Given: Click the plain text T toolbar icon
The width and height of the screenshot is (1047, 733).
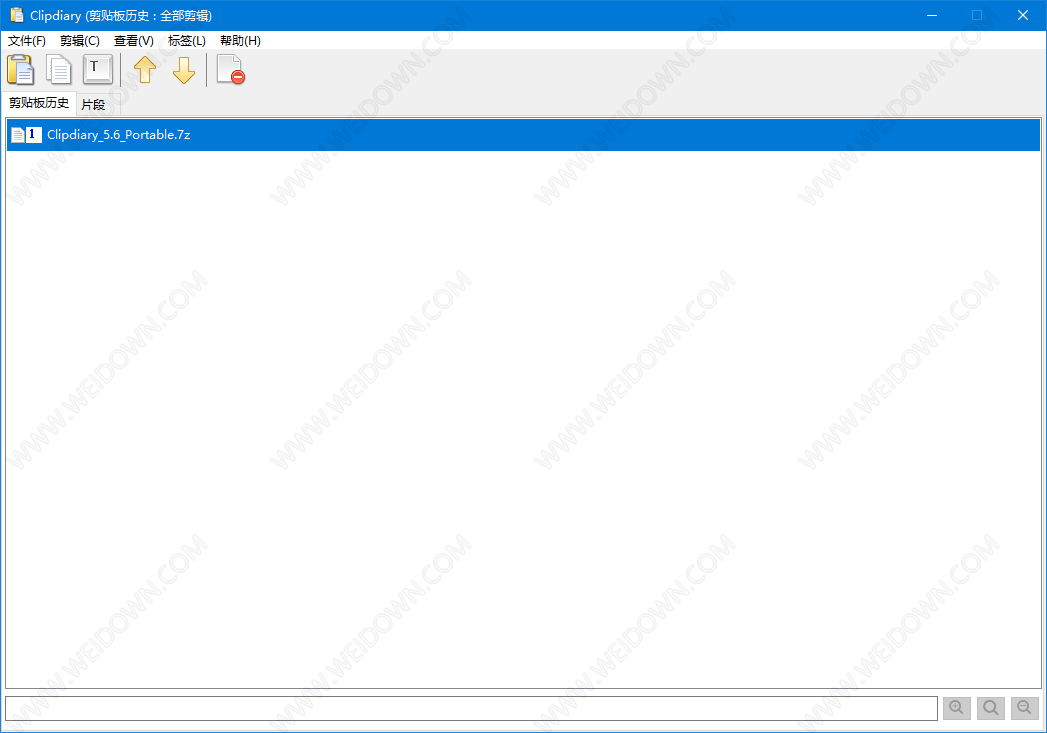Looking at the screenshot, I should [97, 69].
